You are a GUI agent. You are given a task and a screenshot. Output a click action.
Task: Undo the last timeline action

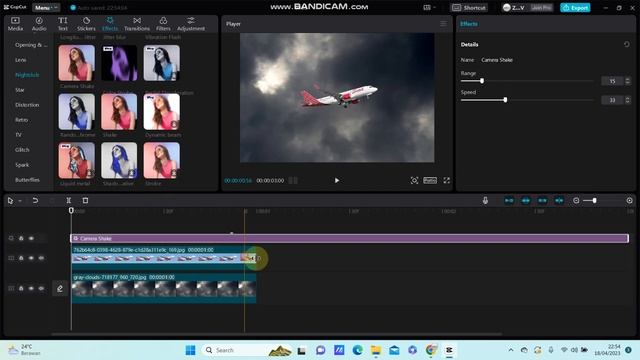[35, 200]
